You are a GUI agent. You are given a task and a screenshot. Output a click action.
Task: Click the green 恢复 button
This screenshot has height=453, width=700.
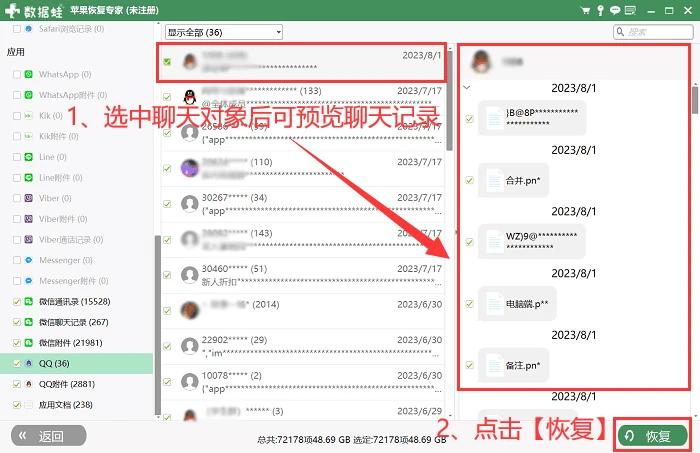tap(653, 436)
